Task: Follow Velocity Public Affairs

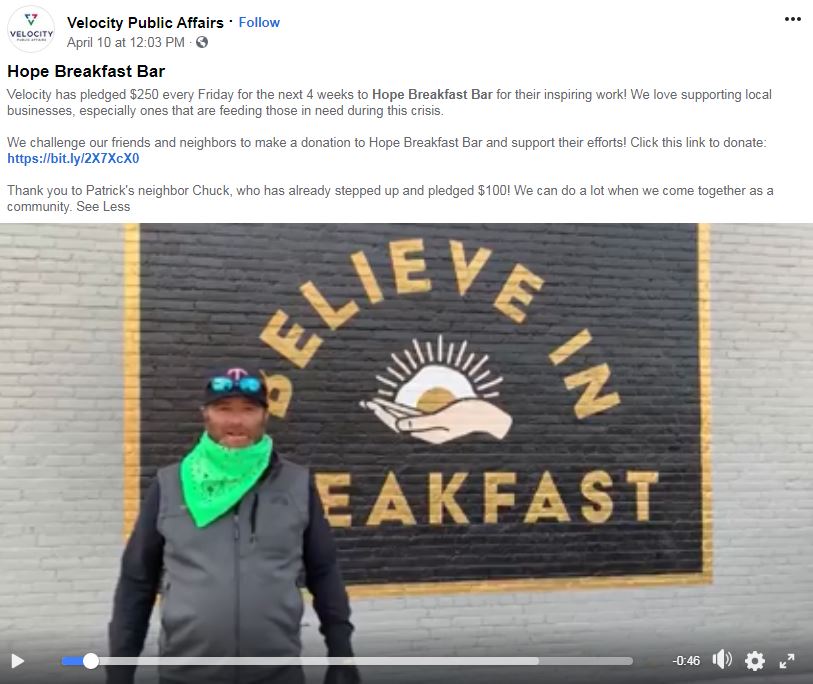Action: pos(259,22)
